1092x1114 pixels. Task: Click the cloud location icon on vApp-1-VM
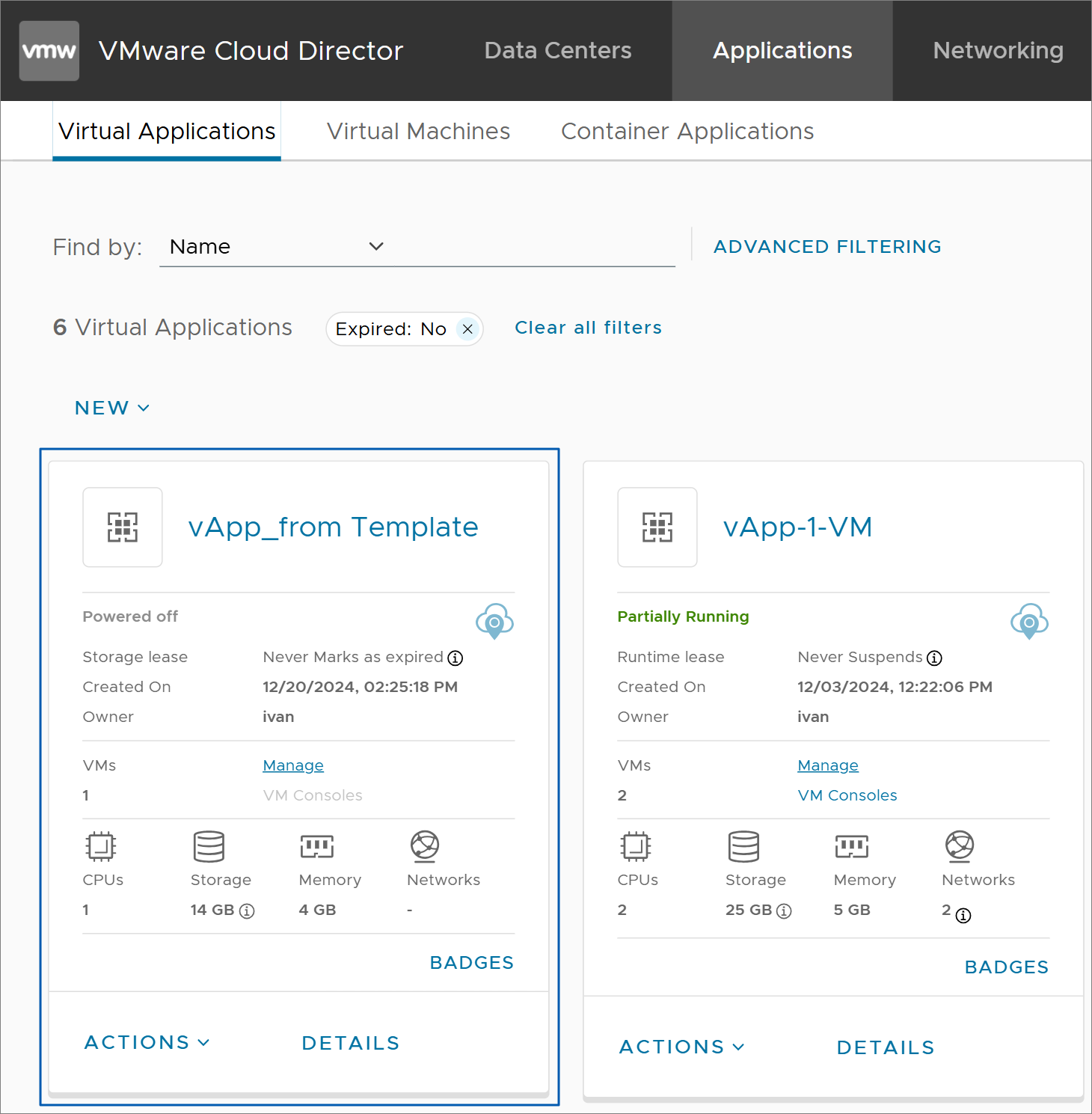(1029, 621)
